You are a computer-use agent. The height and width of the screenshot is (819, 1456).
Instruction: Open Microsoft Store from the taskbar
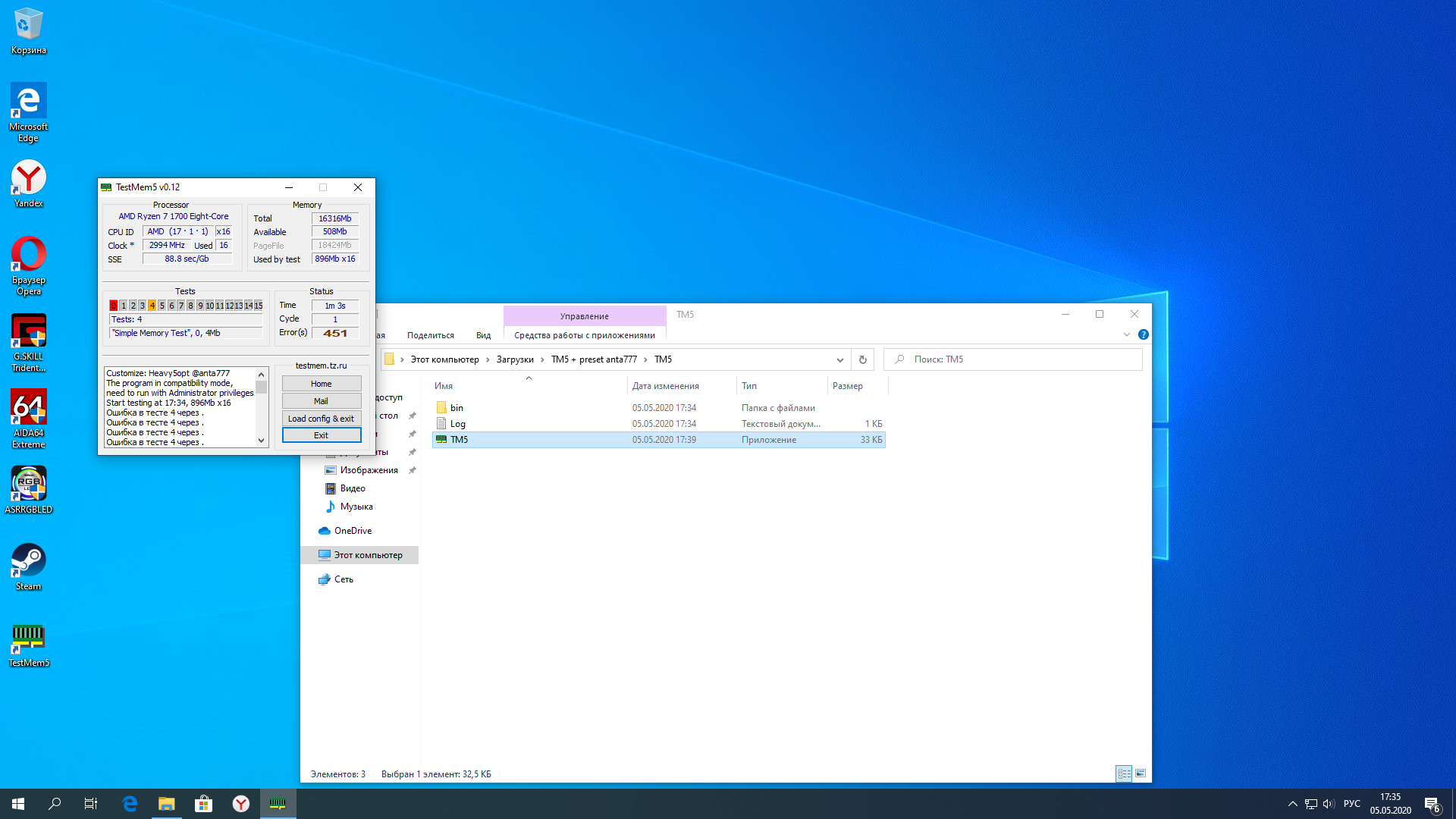pyautogui.click(x=203, y=804)
